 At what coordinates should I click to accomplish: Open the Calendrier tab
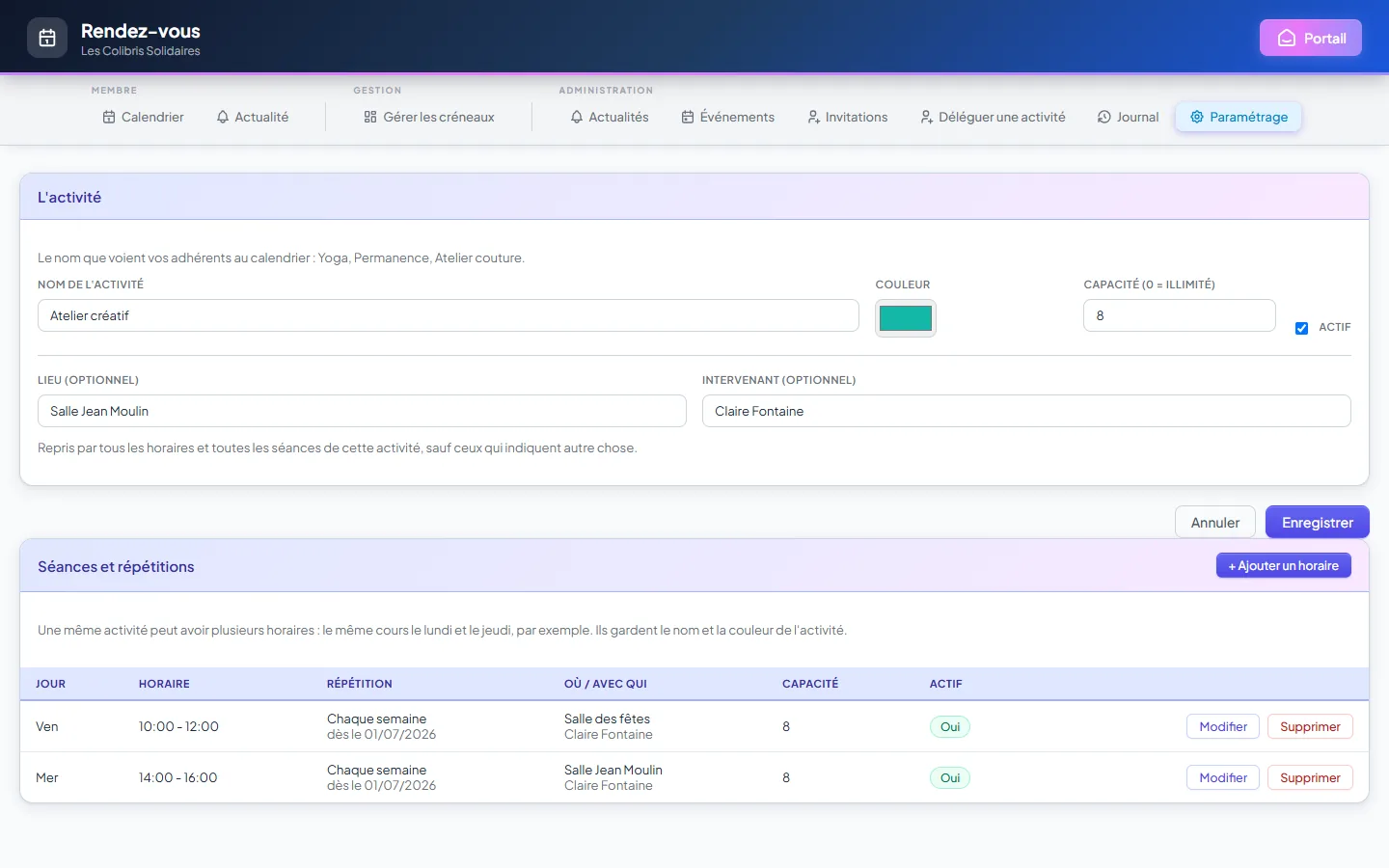coord(143,117)
